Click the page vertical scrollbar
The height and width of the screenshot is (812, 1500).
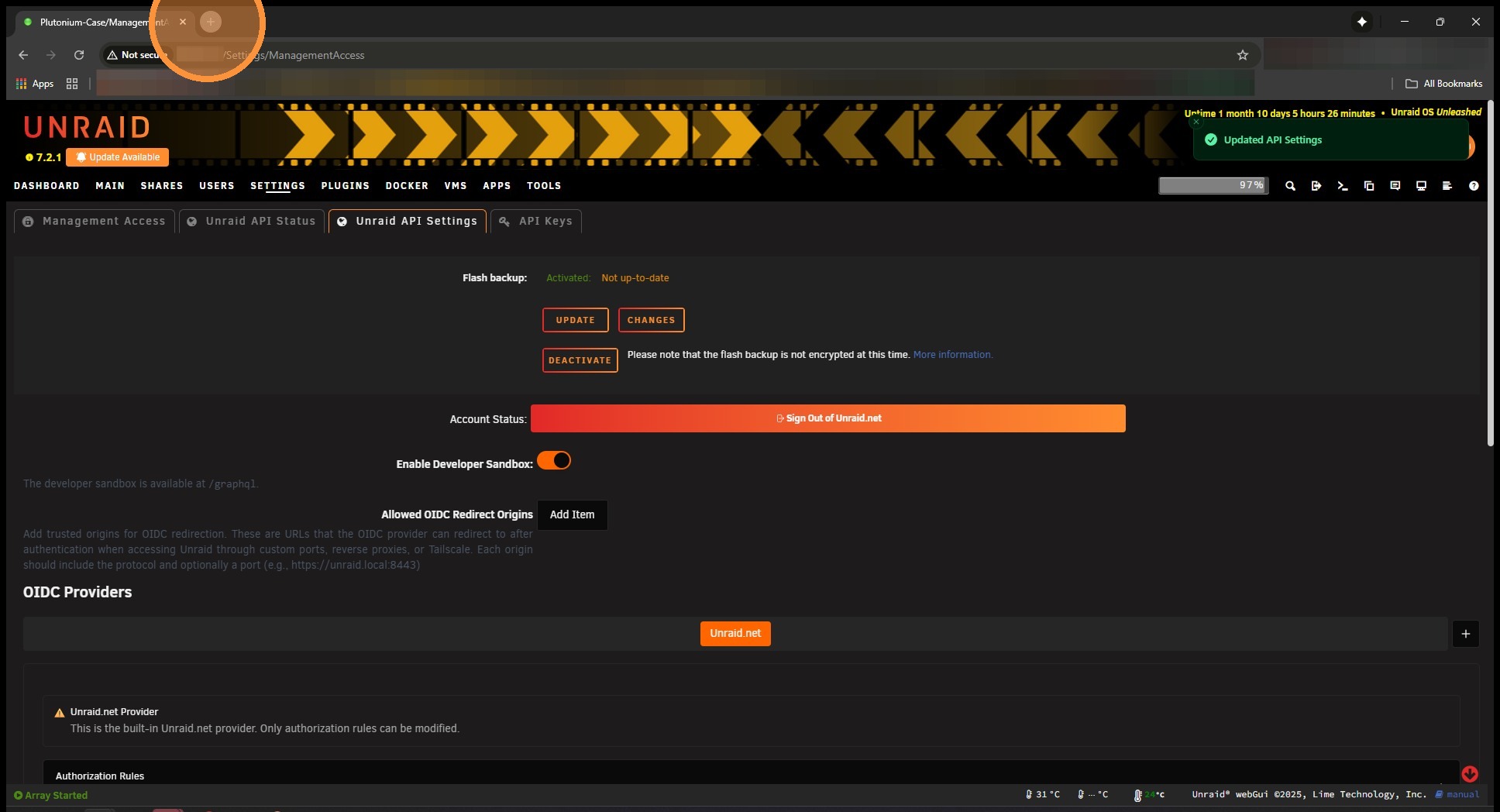coord(1490,273)
